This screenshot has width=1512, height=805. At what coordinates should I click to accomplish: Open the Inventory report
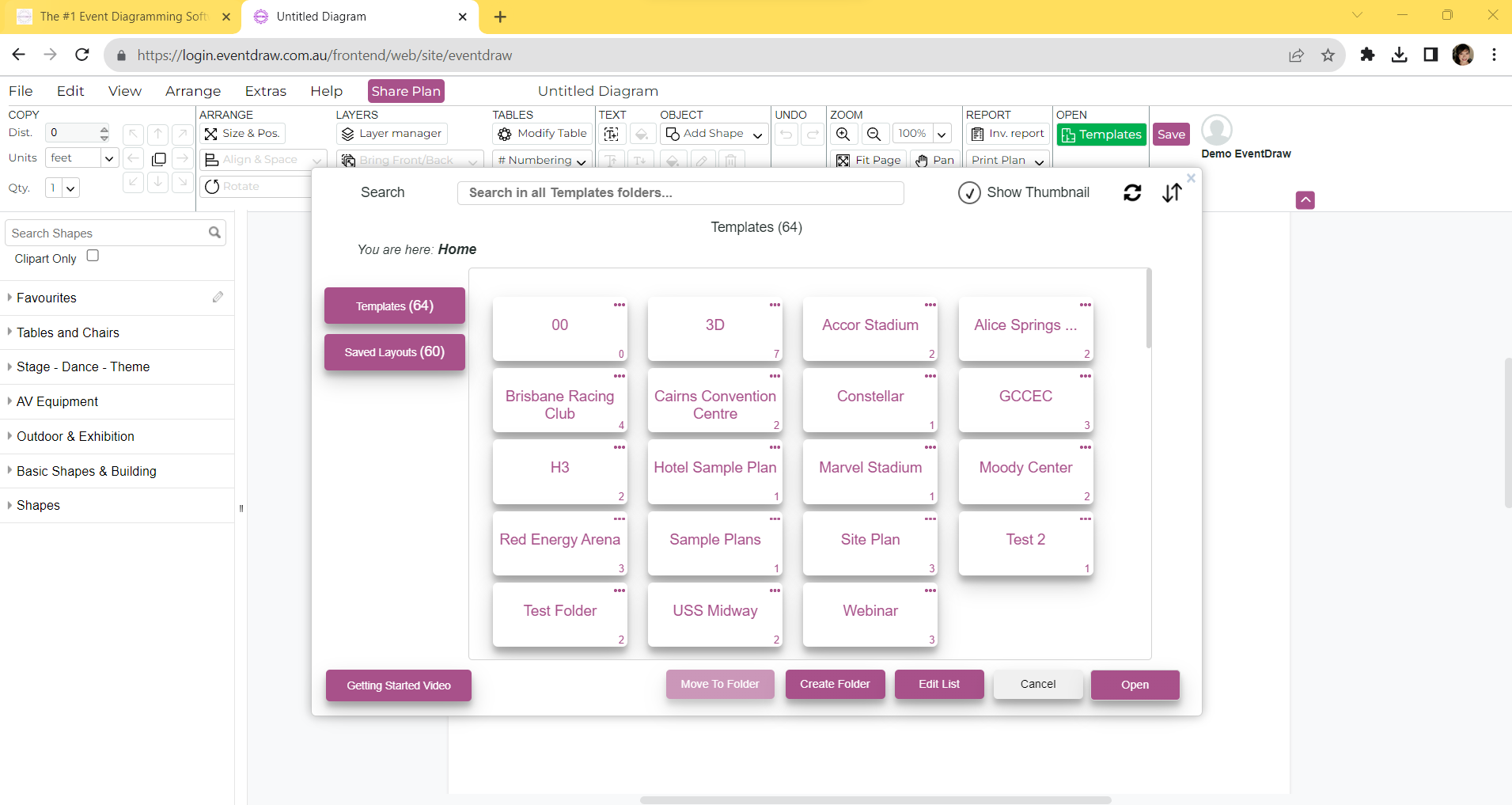click(1007, 133)
